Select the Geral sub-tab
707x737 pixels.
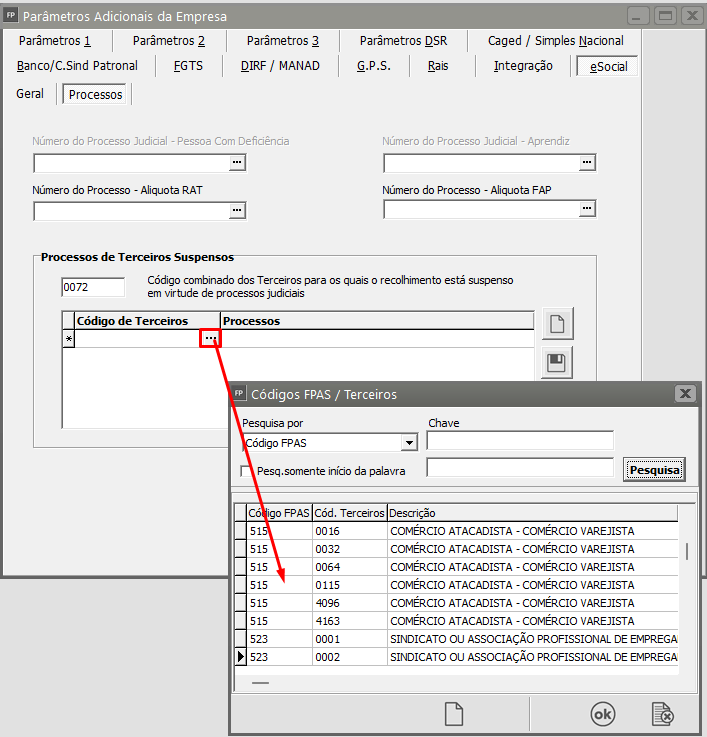click(x=30, y=94)
